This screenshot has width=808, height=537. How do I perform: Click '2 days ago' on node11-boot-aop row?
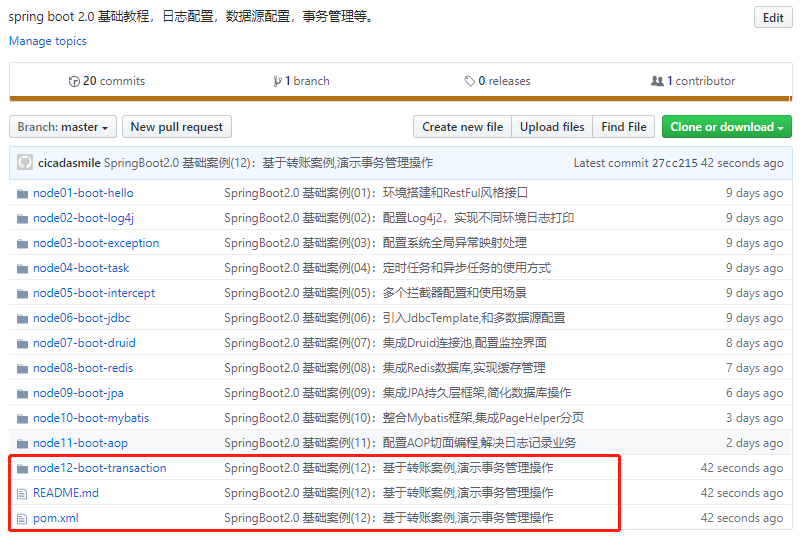(x=754, y=443)
